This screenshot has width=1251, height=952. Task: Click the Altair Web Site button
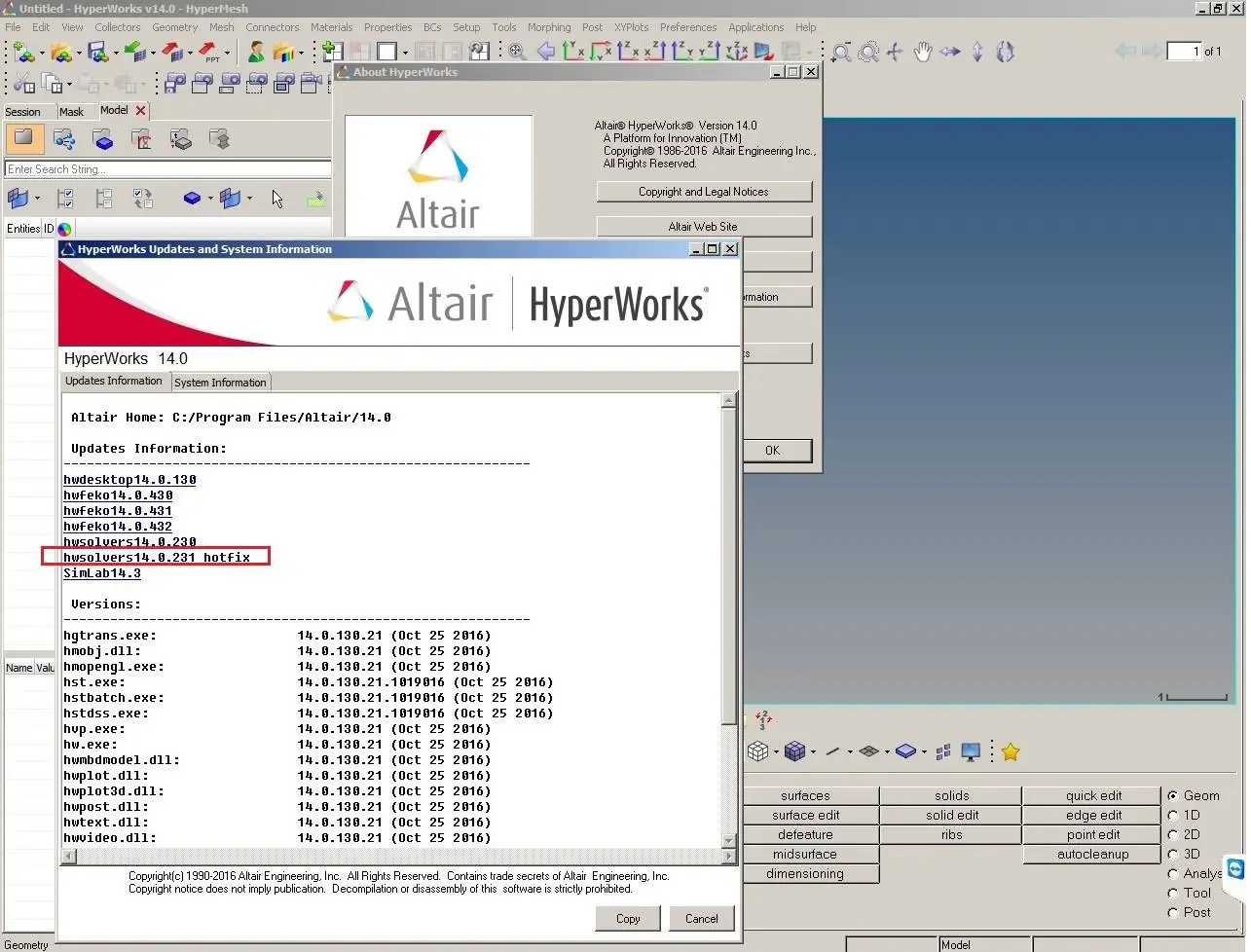click(x=704, y=227)
